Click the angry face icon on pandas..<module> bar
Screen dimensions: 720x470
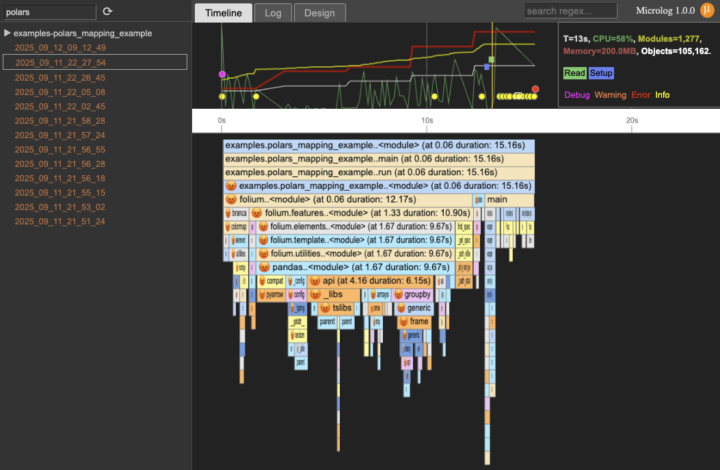pyautogui.click(x=264, y=267)
